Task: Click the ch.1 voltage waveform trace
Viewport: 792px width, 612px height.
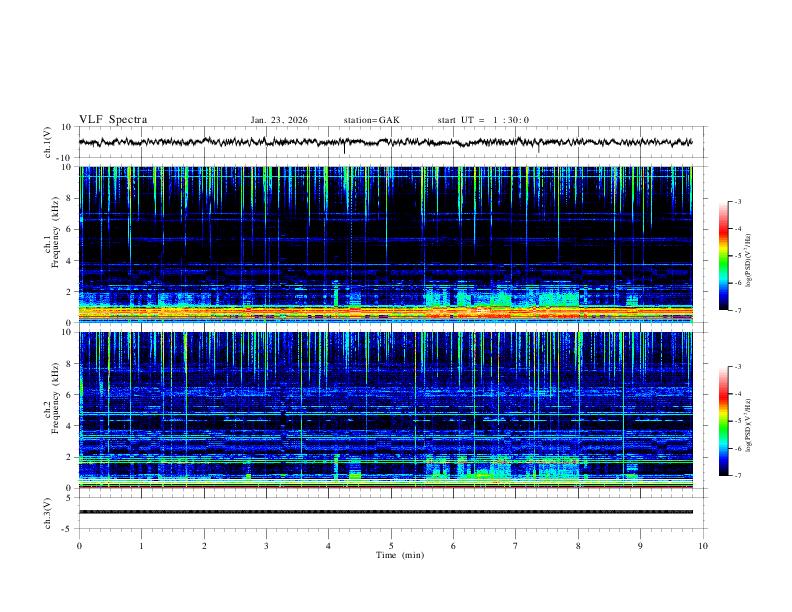Action: coord(385,142)
